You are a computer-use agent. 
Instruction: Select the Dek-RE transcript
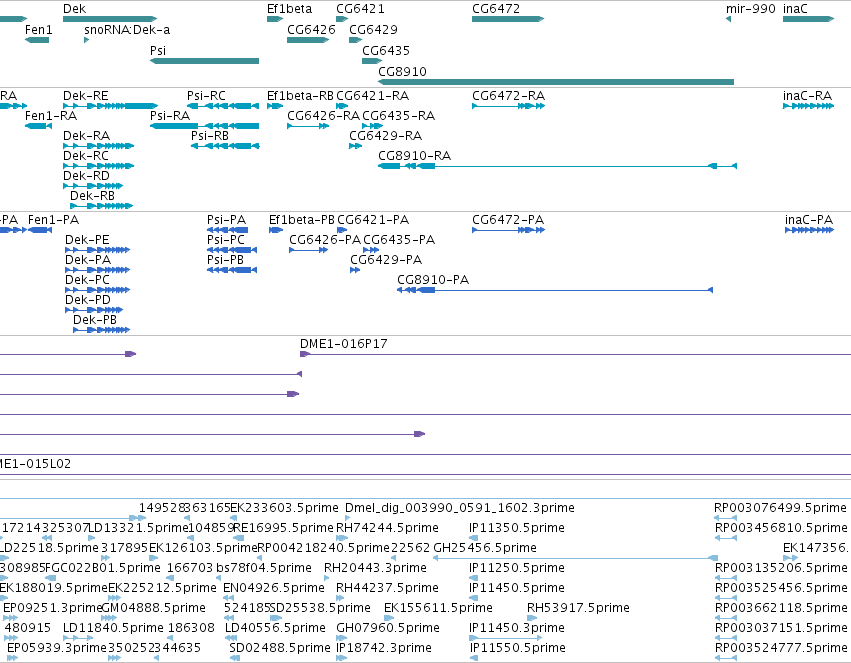[110, 106]
